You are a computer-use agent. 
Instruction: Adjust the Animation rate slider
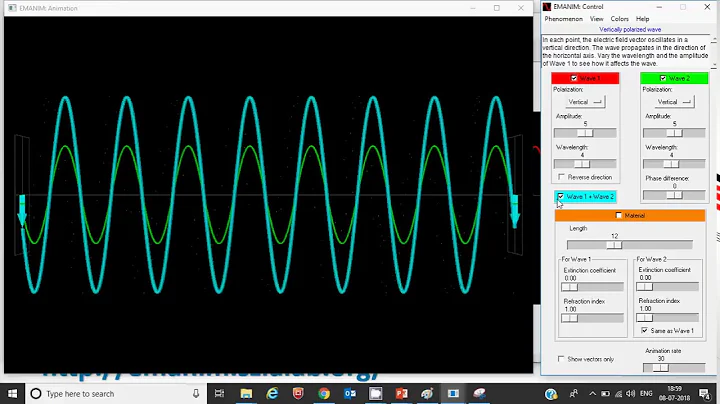674,368
